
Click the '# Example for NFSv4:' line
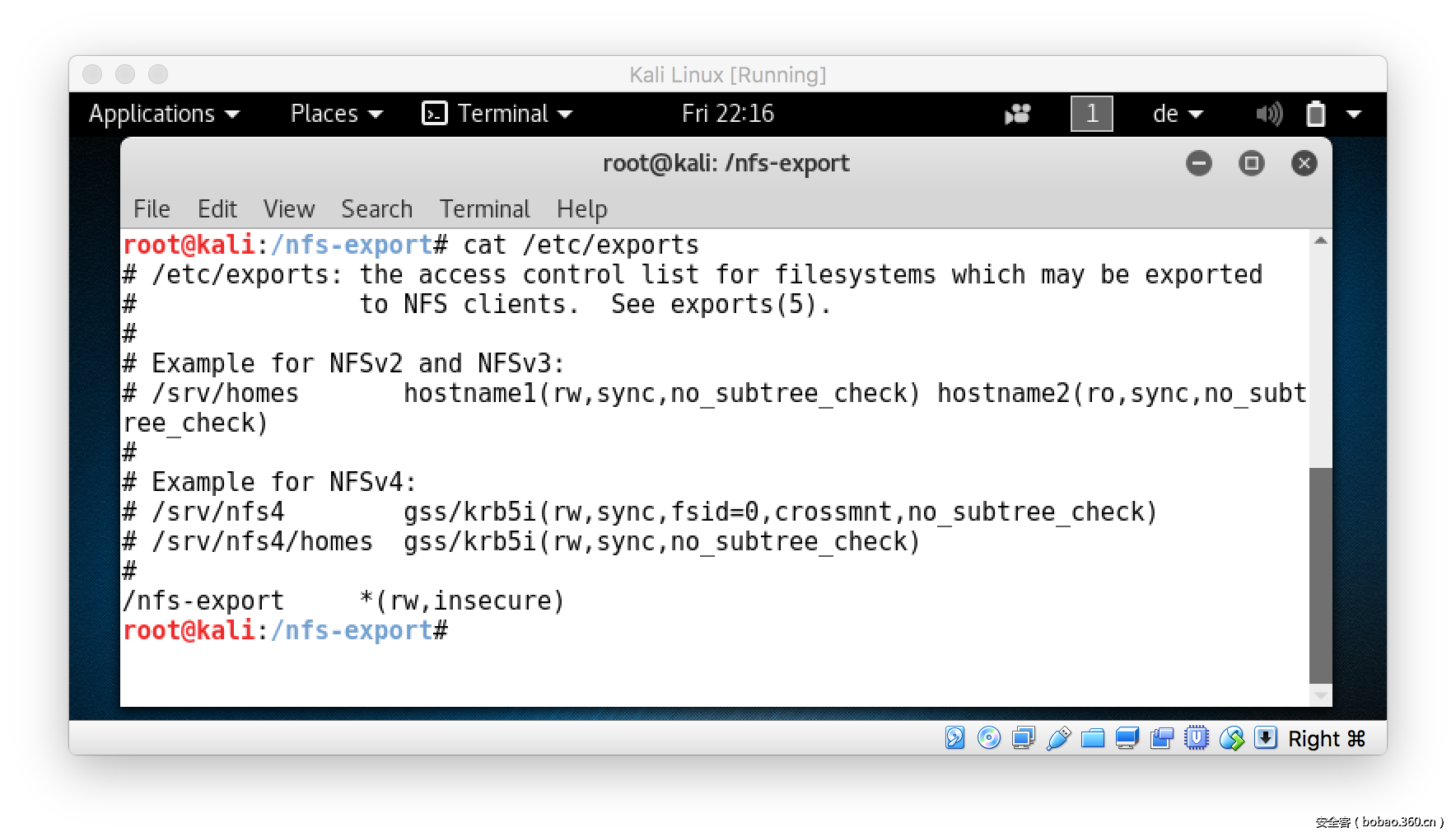(x=269, y=483)
